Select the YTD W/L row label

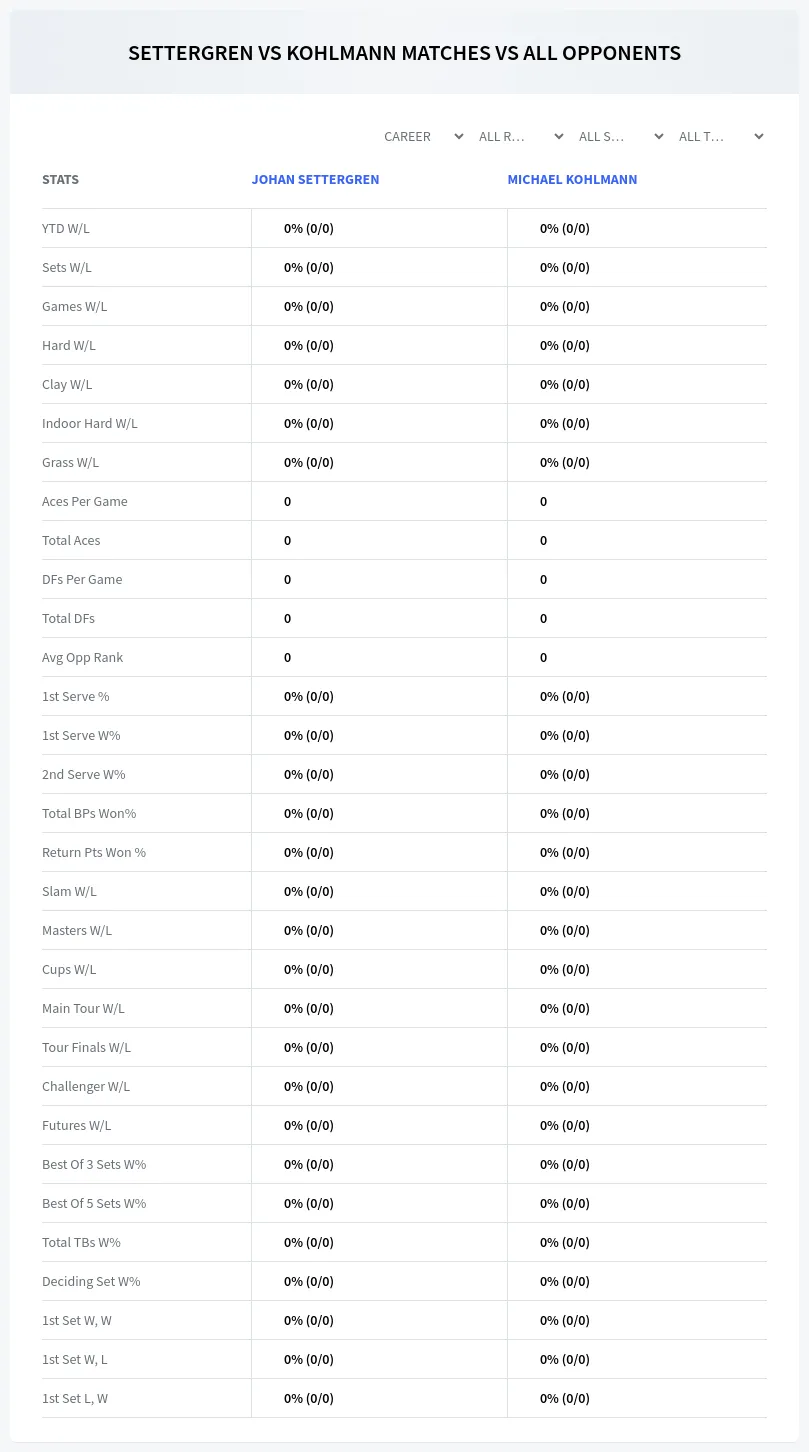pyautogui.click(x=66, y=228)
